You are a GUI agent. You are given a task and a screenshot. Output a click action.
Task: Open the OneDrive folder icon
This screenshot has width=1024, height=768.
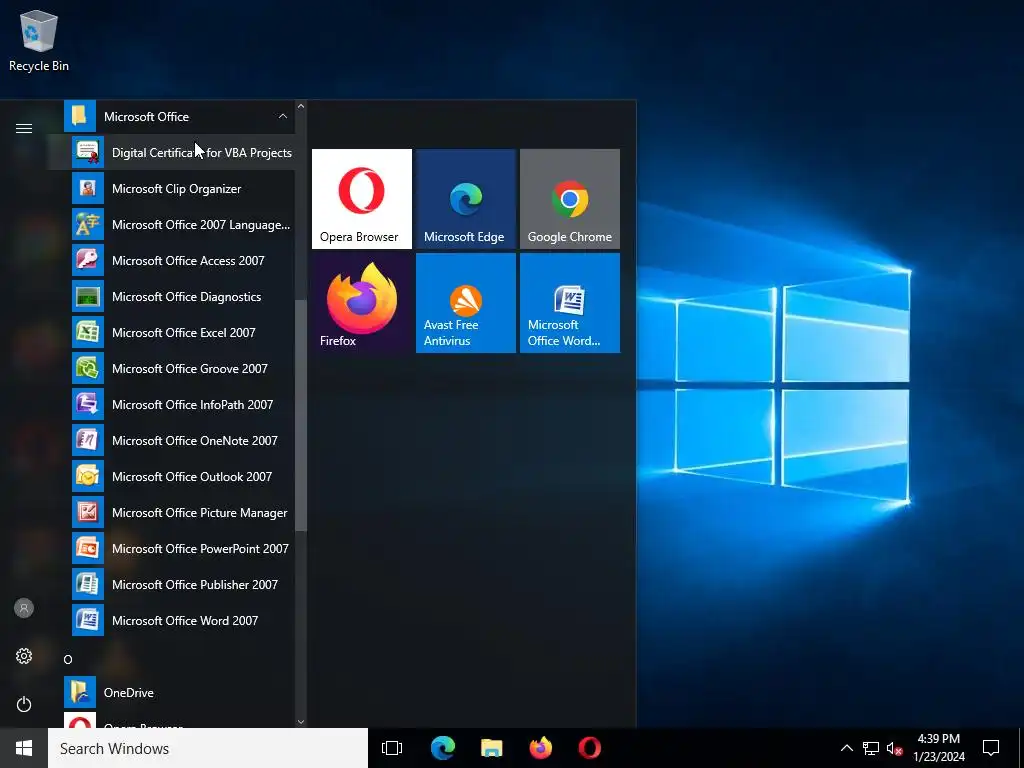(x=80, y=692)
